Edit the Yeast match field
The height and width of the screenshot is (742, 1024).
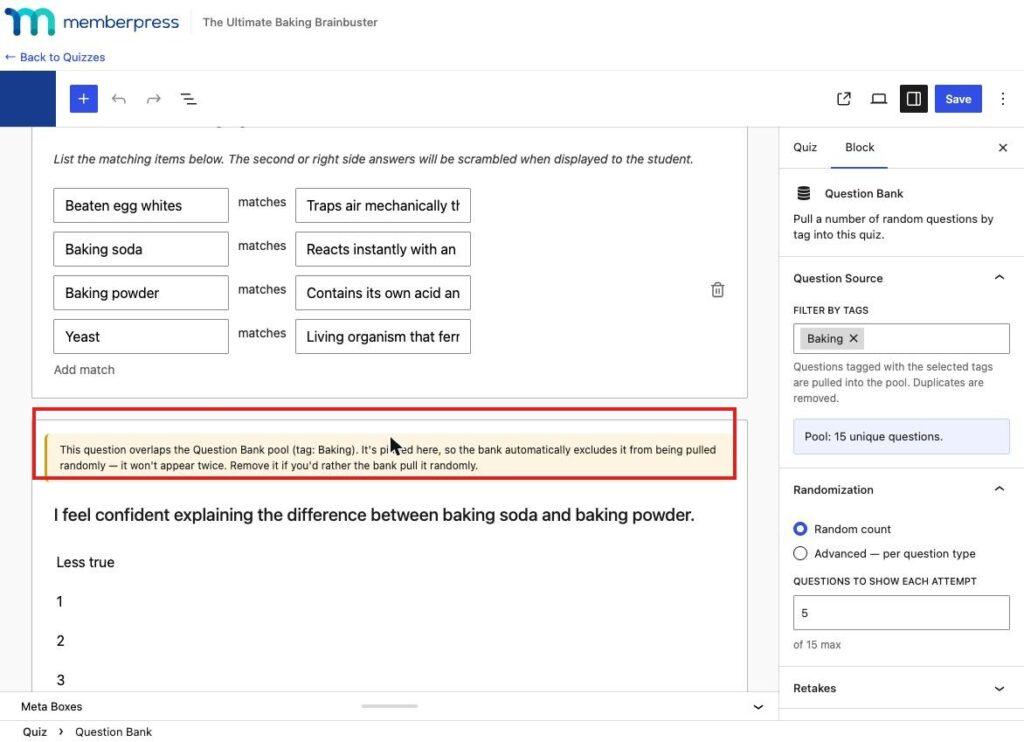(141, 336)
